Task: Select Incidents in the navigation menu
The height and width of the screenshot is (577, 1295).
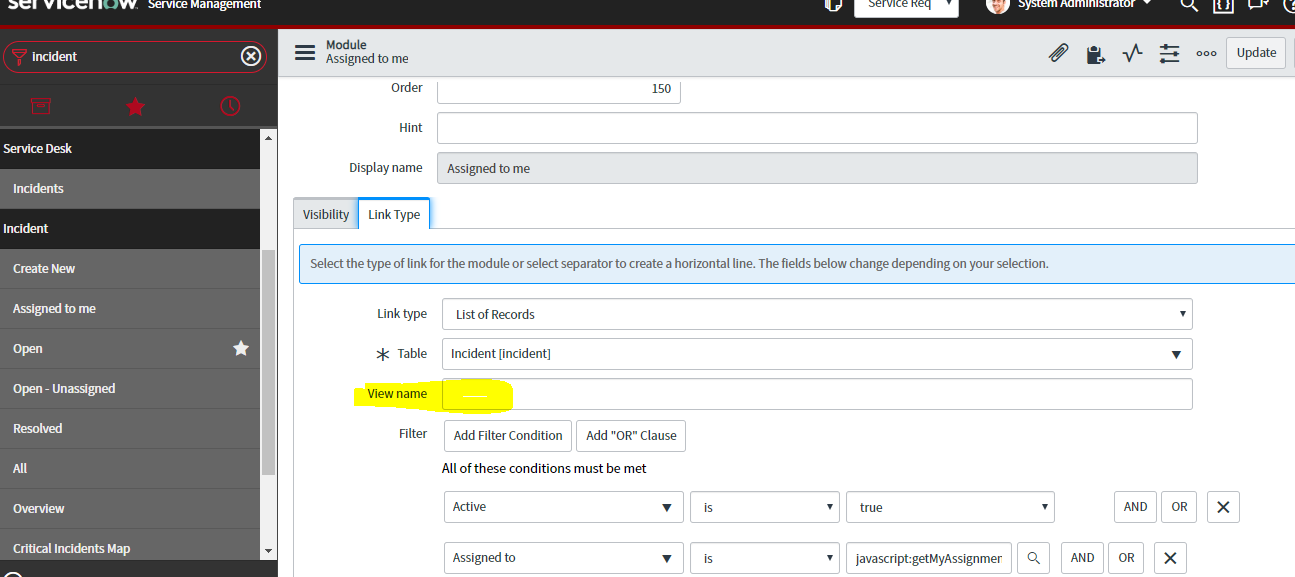Action: point(38,188)
